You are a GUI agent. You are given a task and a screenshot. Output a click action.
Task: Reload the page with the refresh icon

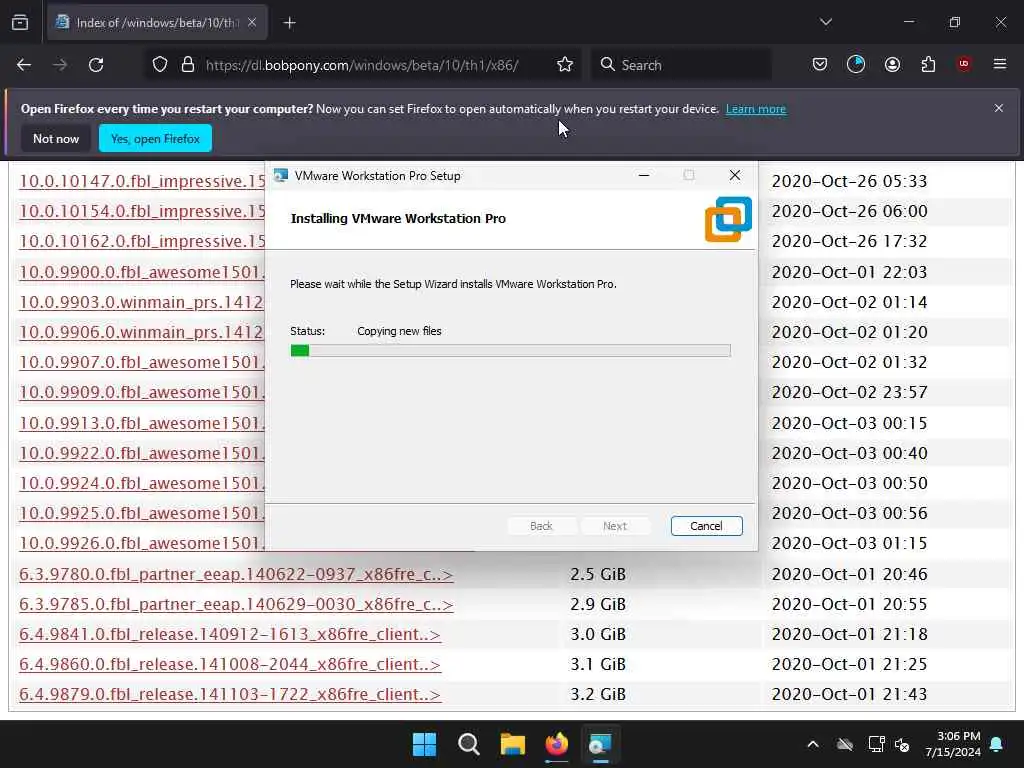click(96, 65)
